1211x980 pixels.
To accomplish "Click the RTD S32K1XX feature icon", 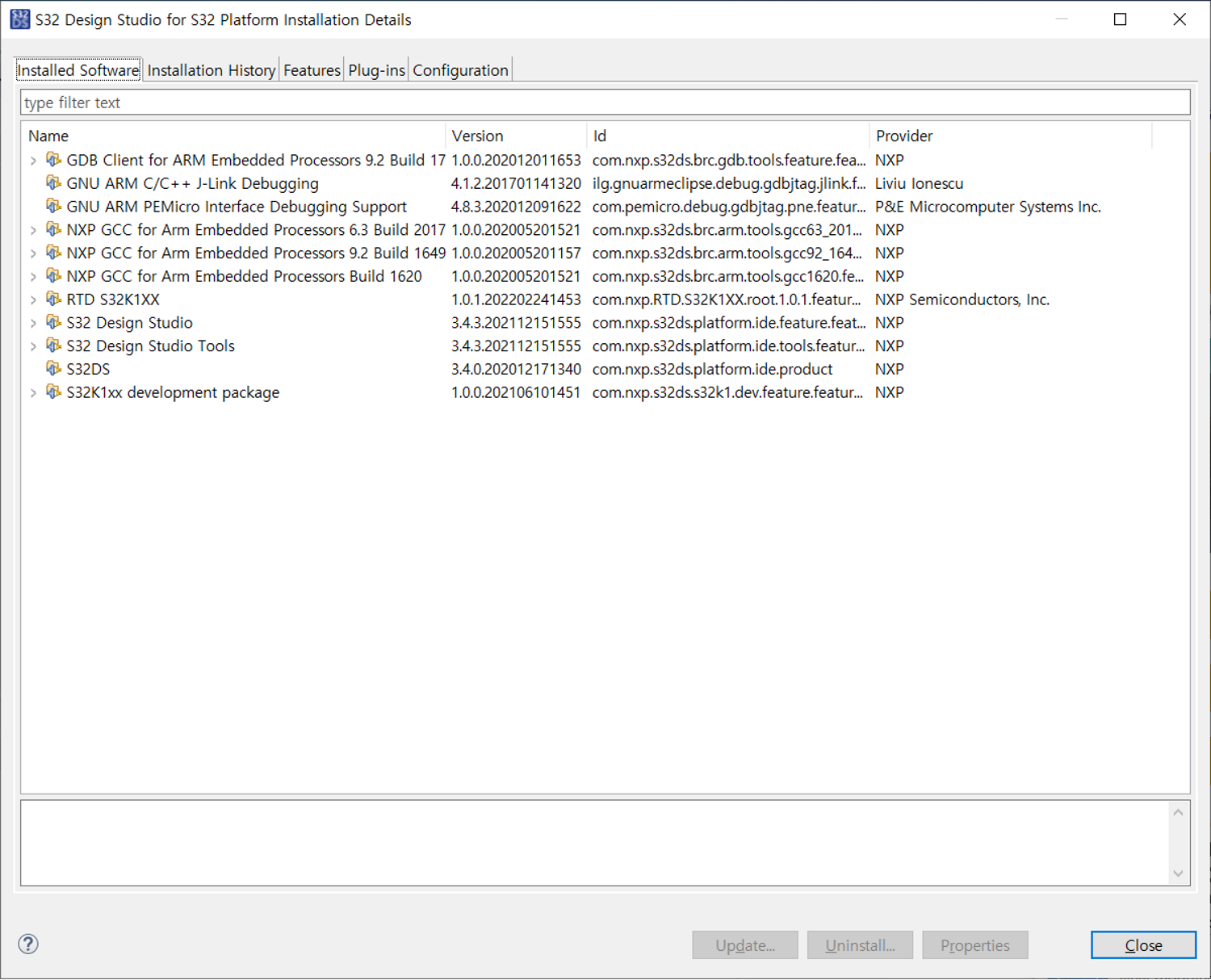I will coord(53,299).
